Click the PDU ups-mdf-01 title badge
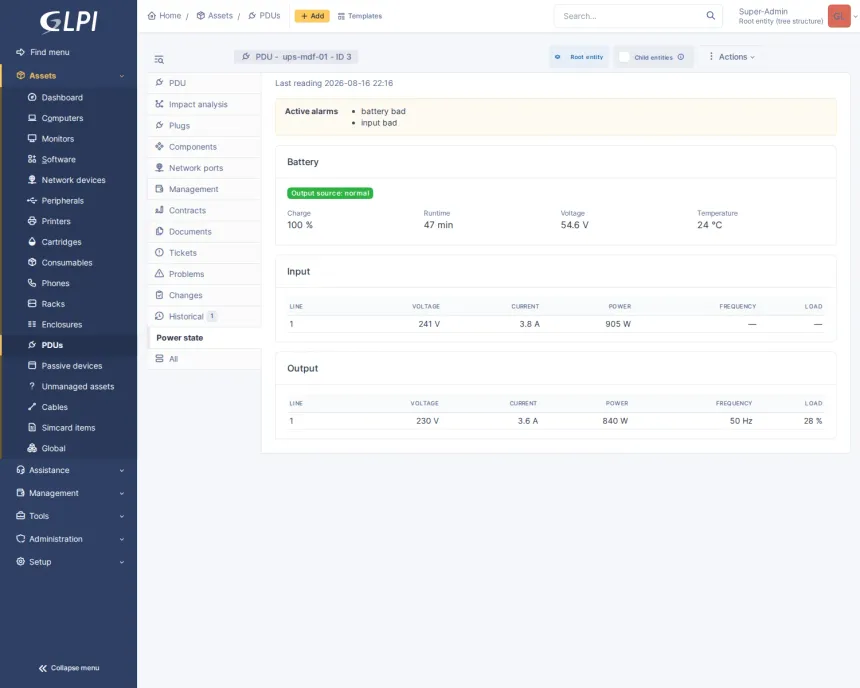The height and width of the screenshot is (688, 860). 296,57
